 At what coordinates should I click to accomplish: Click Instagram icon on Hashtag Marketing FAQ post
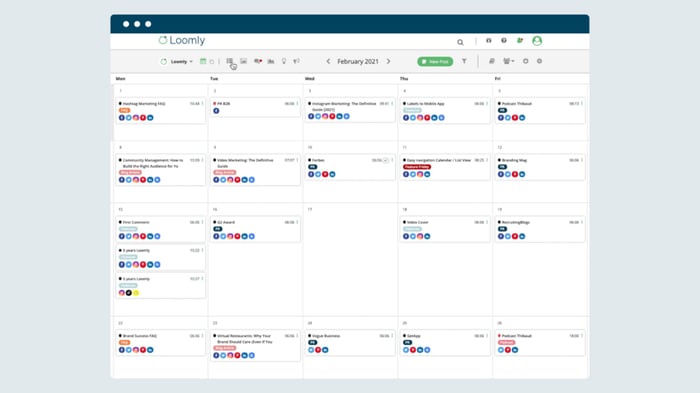[x=136, y=118]
